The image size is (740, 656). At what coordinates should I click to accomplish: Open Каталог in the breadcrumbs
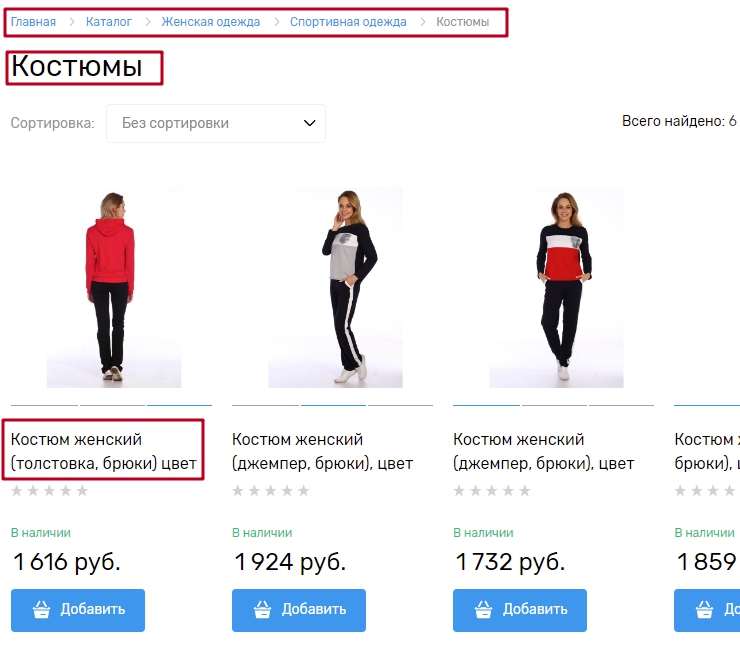tap(109, 22)
